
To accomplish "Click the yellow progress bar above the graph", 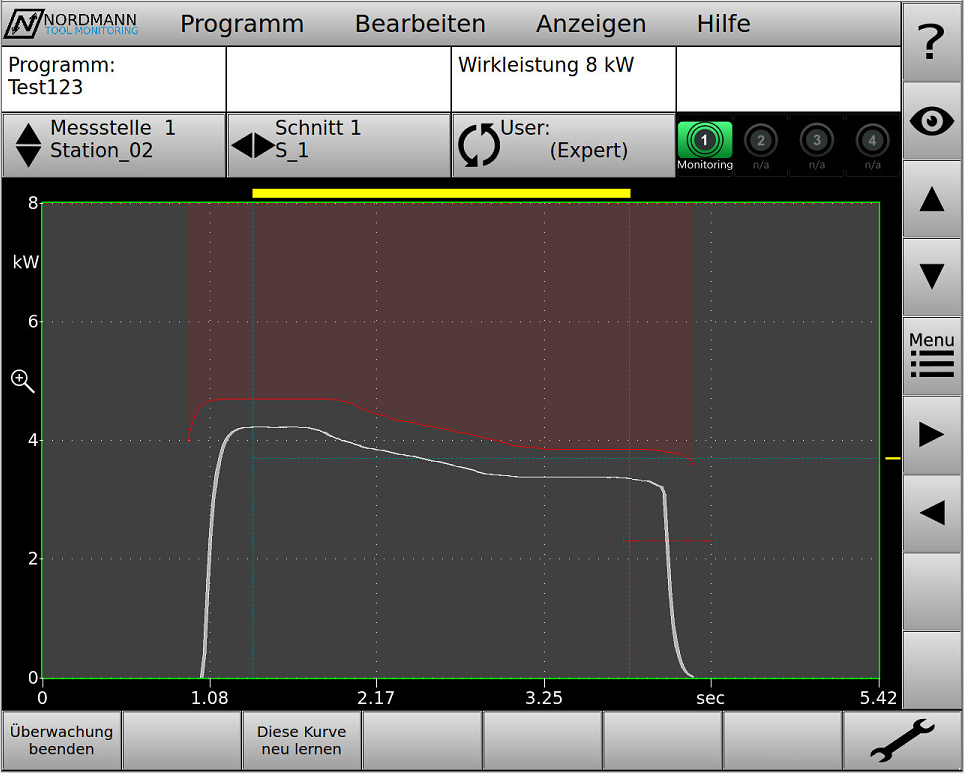I will [442, 190].
